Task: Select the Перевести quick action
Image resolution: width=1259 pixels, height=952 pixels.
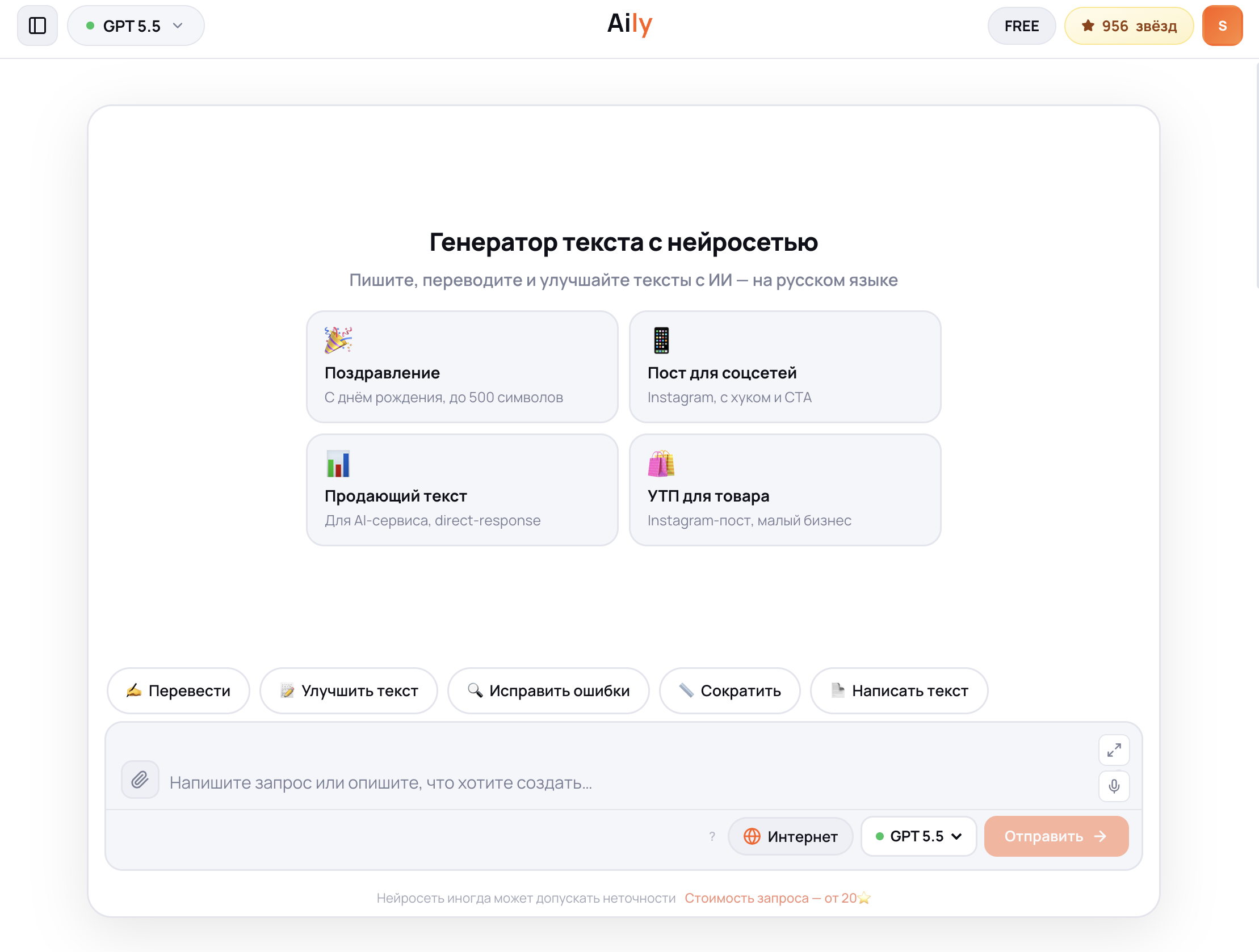Action: [x=178, y=690]
